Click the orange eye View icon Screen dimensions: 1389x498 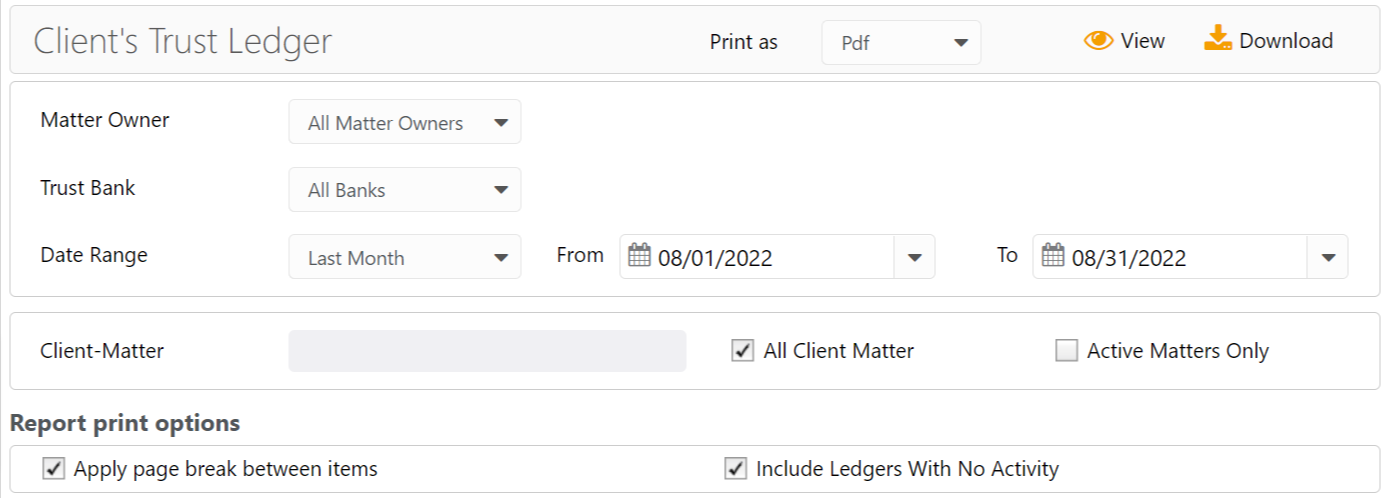coord(1098,41)
